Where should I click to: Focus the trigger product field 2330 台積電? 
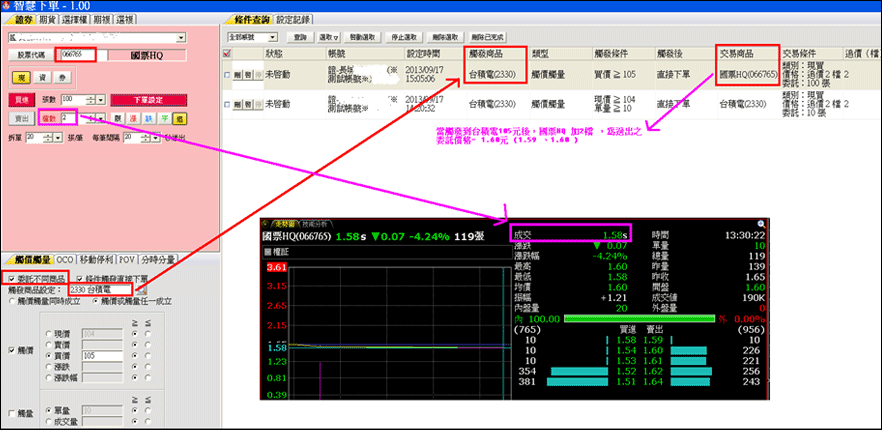(100, 289)
